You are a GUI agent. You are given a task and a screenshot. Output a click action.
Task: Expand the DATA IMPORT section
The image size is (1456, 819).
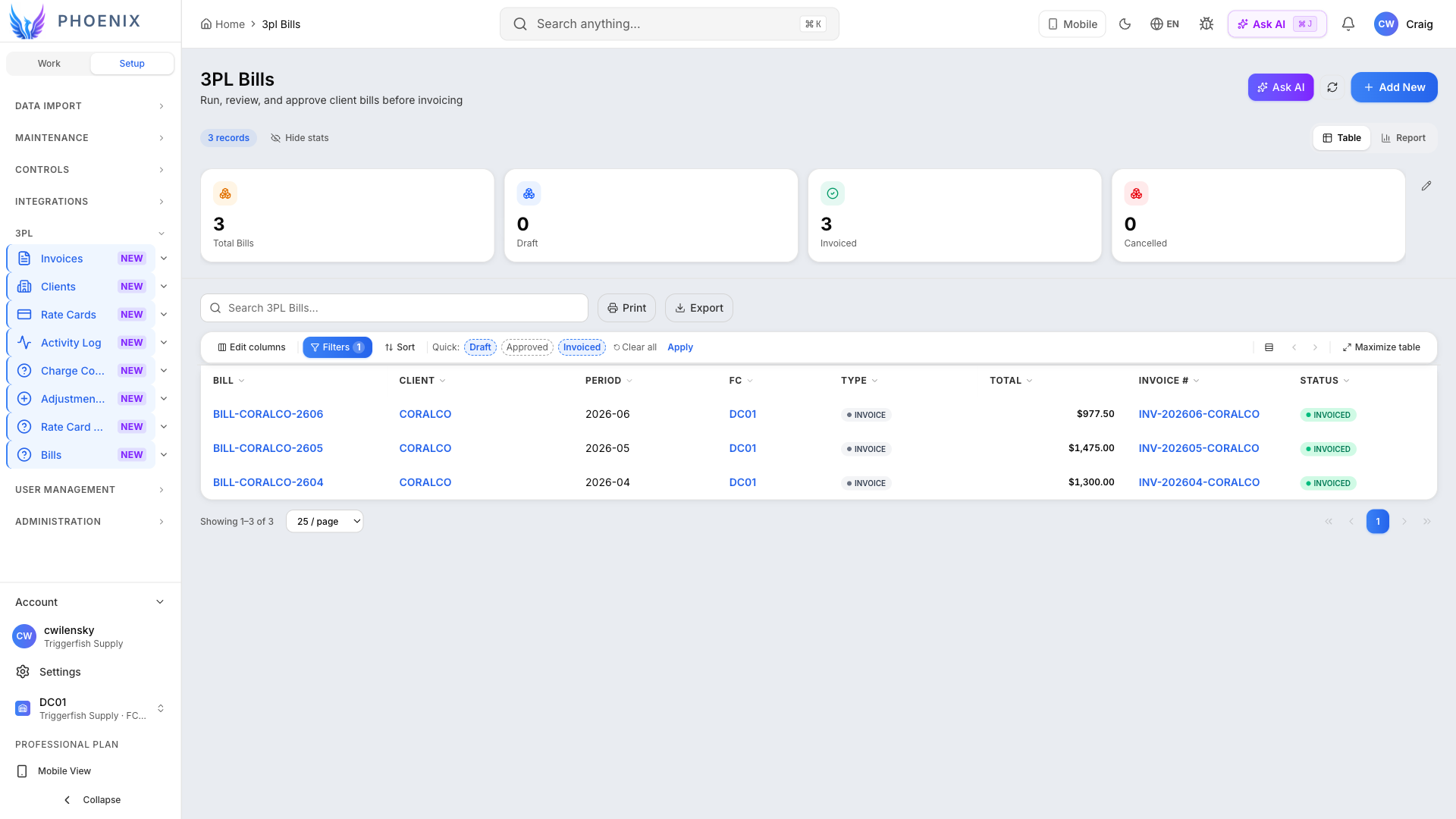tap(90, 106)
